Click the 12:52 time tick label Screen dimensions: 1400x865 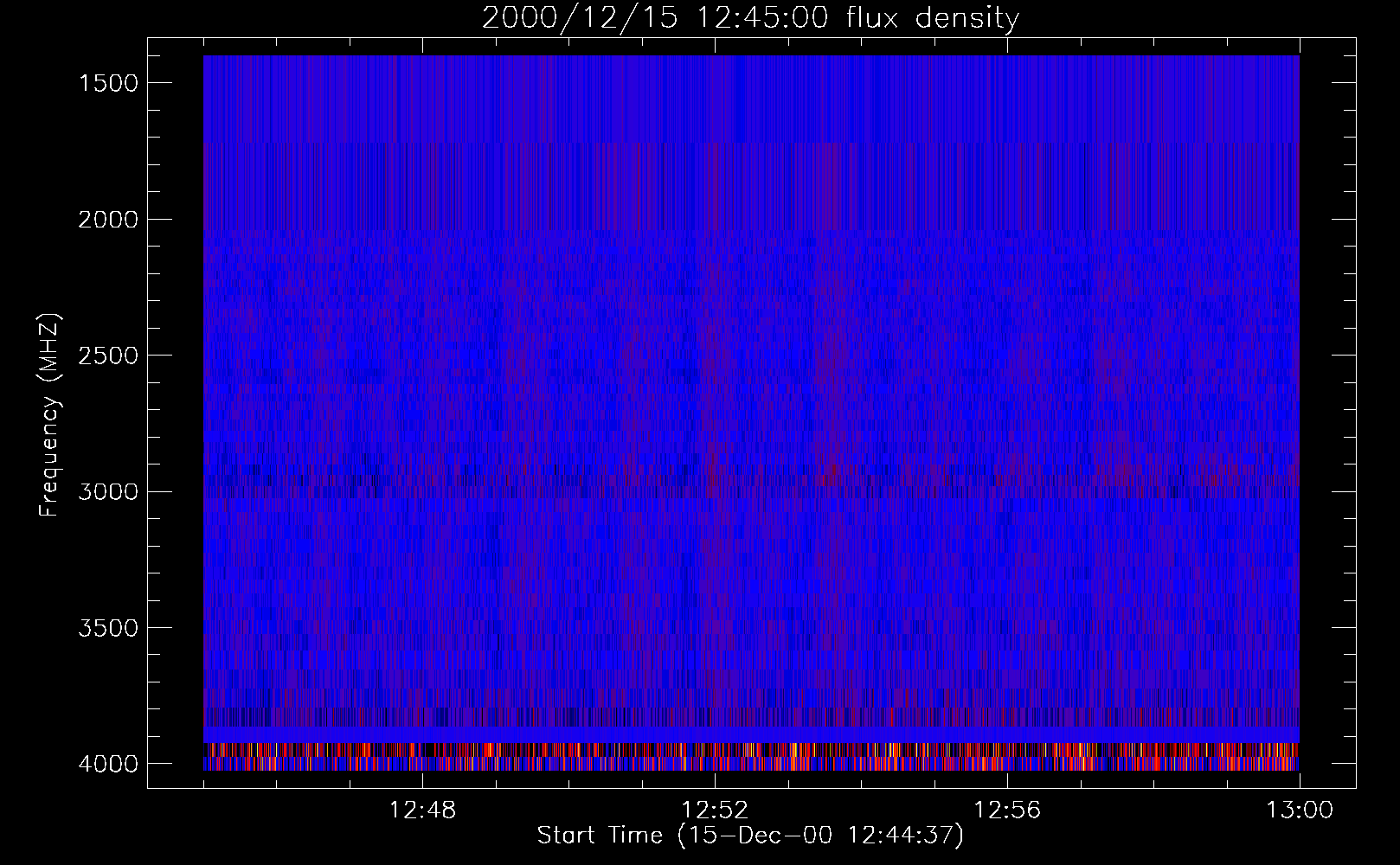point(715,811)
